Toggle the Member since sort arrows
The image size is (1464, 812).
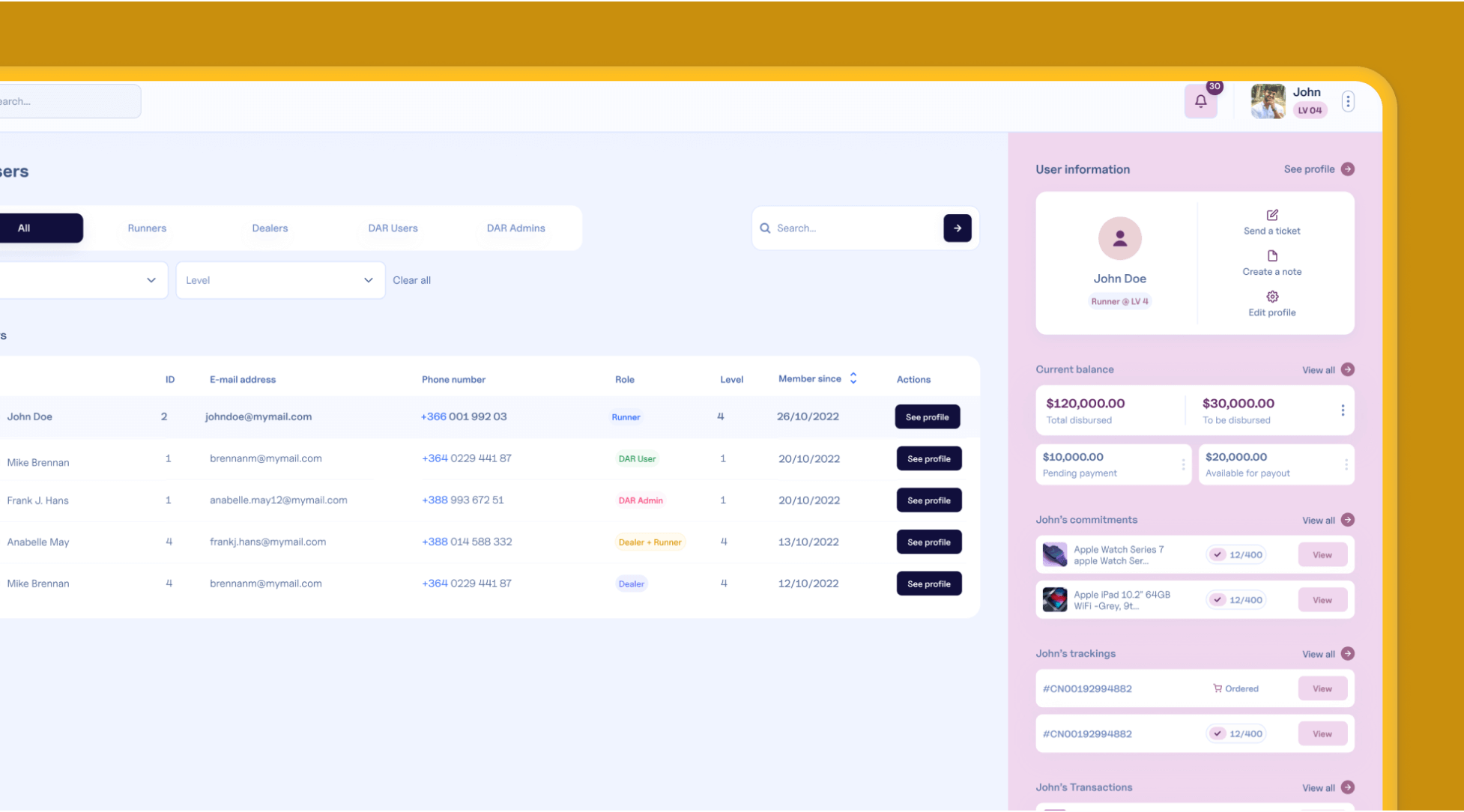(x=853, y=378)
